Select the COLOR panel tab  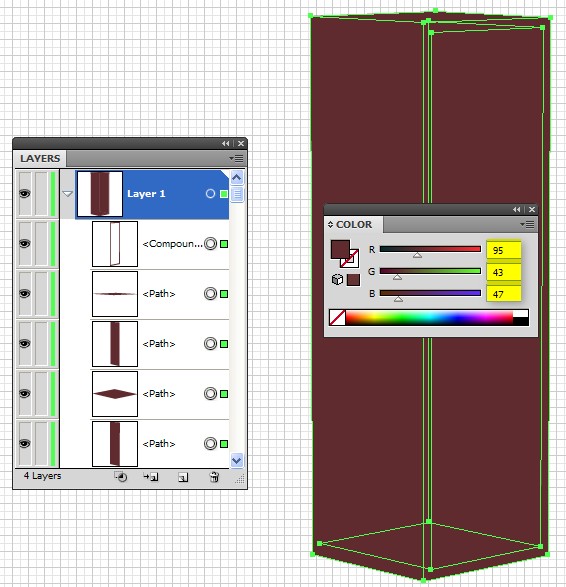(x=354, y=225)
